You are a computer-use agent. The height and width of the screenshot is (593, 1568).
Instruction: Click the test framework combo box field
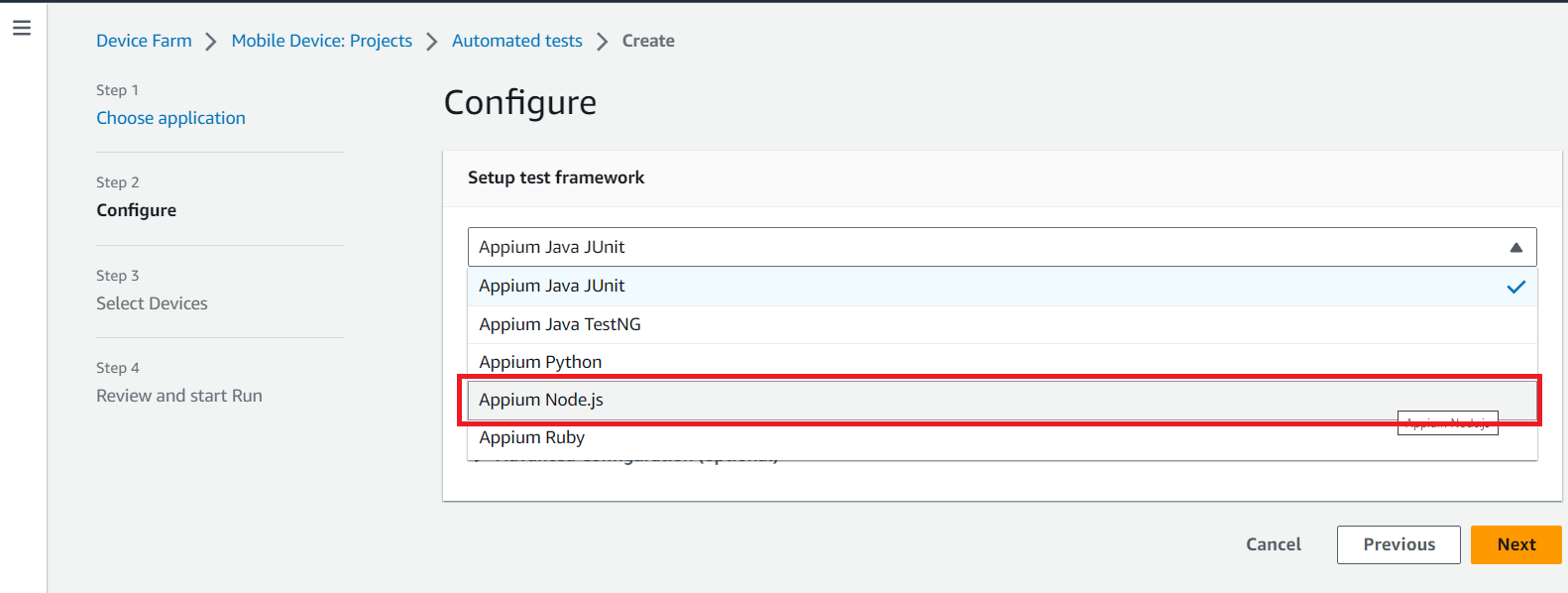coord(981,247)
